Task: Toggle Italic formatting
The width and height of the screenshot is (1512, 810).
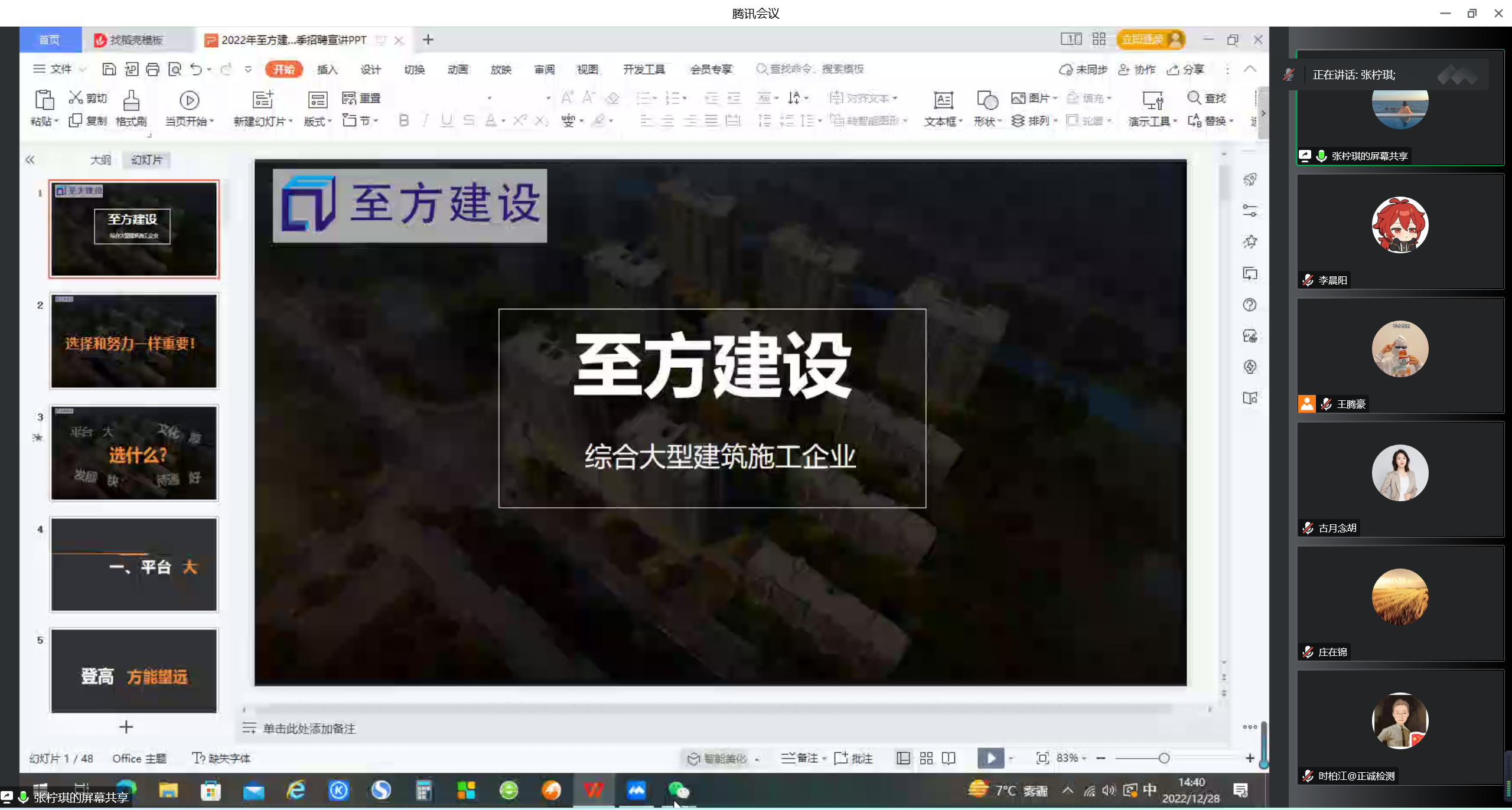Action: tap(425, 120)
